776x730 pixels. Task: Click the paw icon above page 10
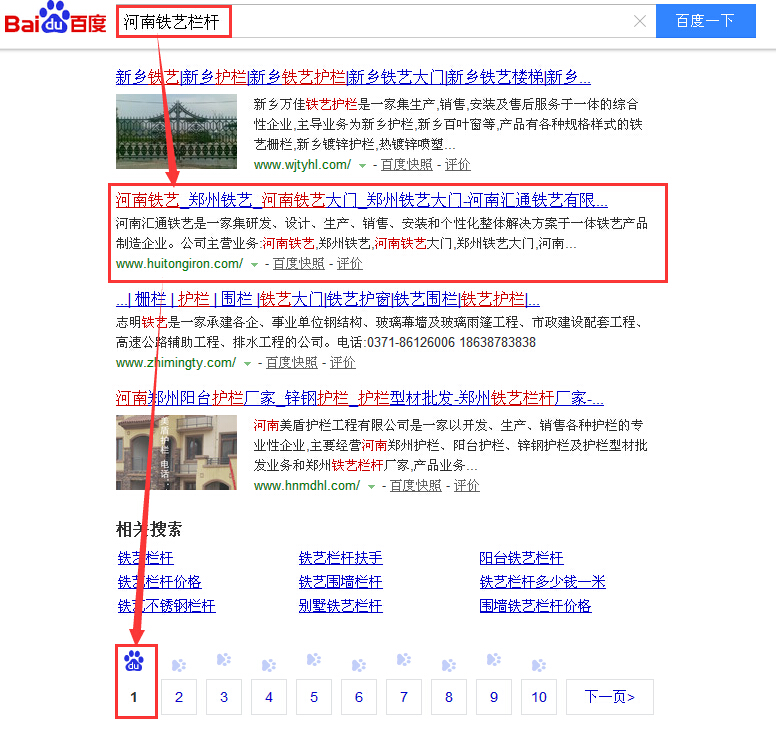tap(539, 666)
